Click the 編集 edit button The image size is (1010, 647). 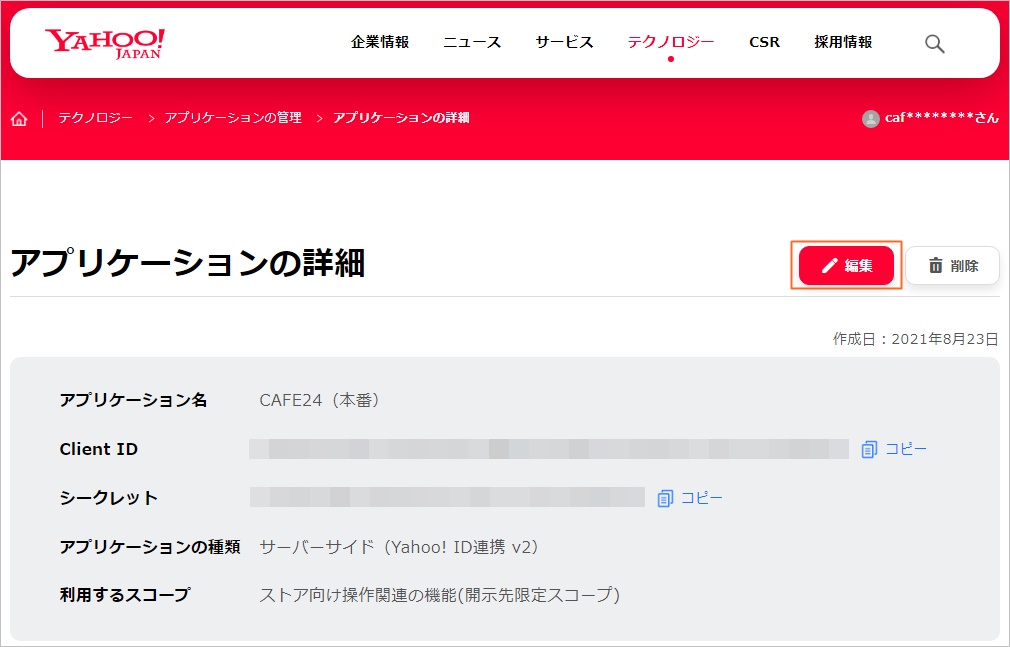click(x=846, y=266)
